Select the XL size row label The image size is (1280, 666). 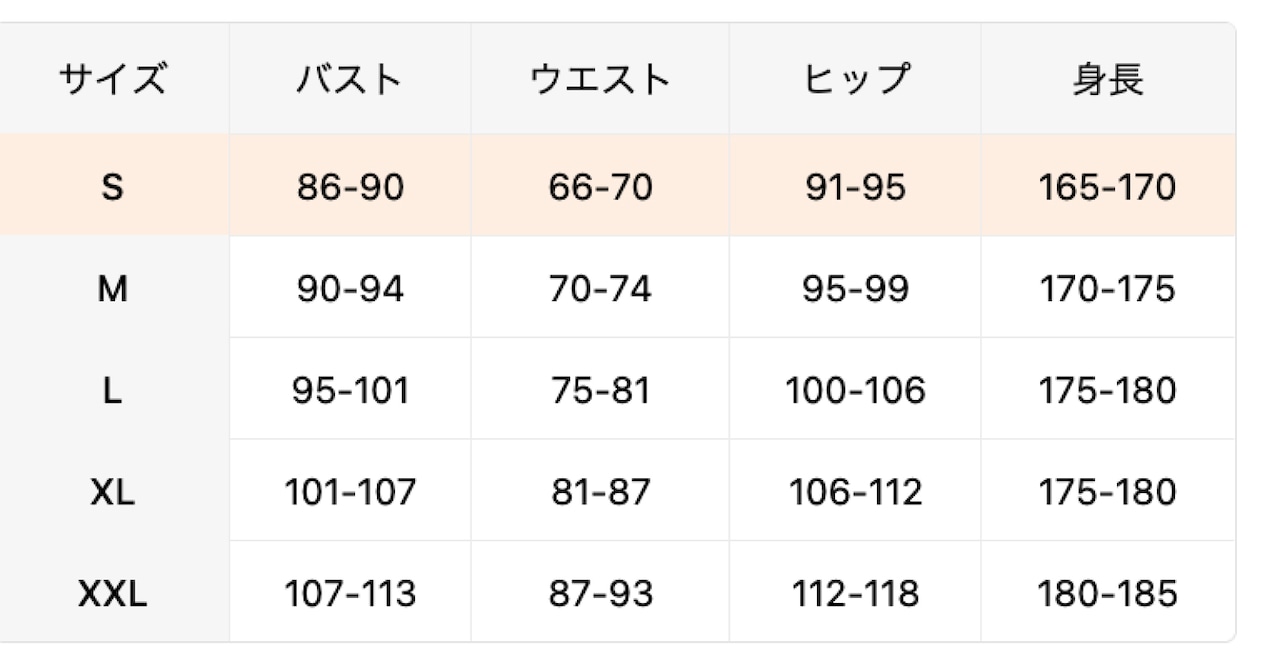[112, 492]
